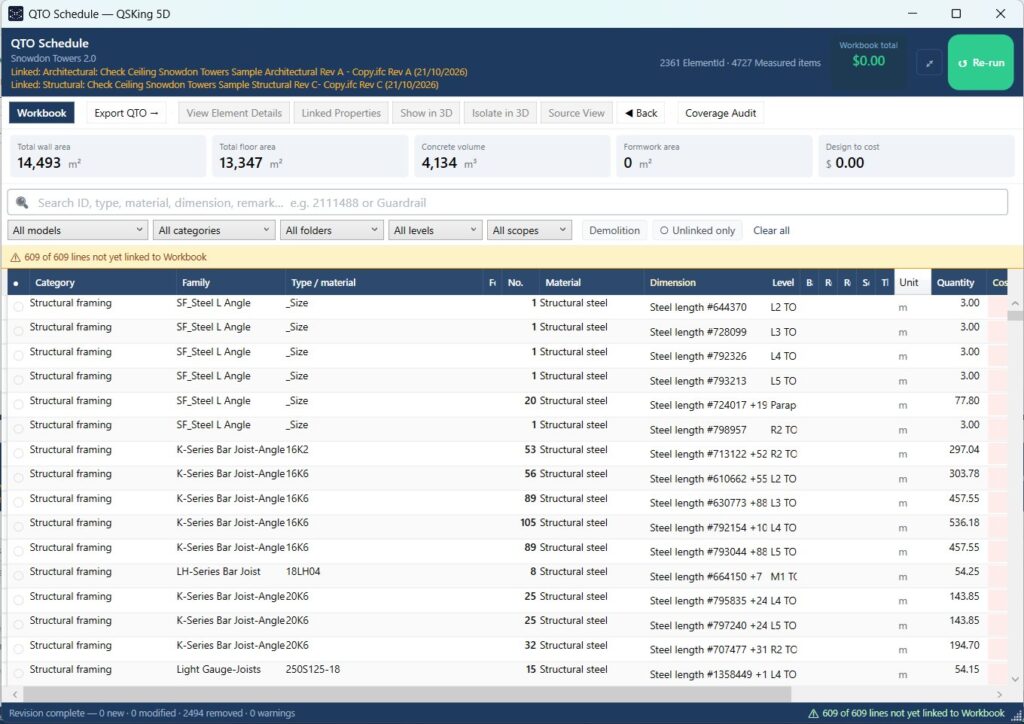Click the 'Light Gauge-Joists' family cell
The image size is (1024, 724).
tap(219, 669)
